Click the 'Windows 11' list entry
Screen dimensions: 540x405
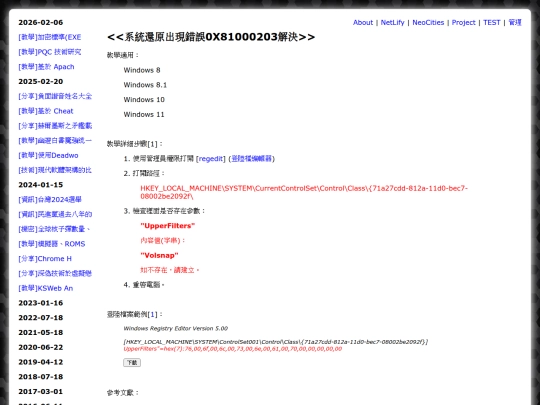pyautogui.click(x=144, y=115)
